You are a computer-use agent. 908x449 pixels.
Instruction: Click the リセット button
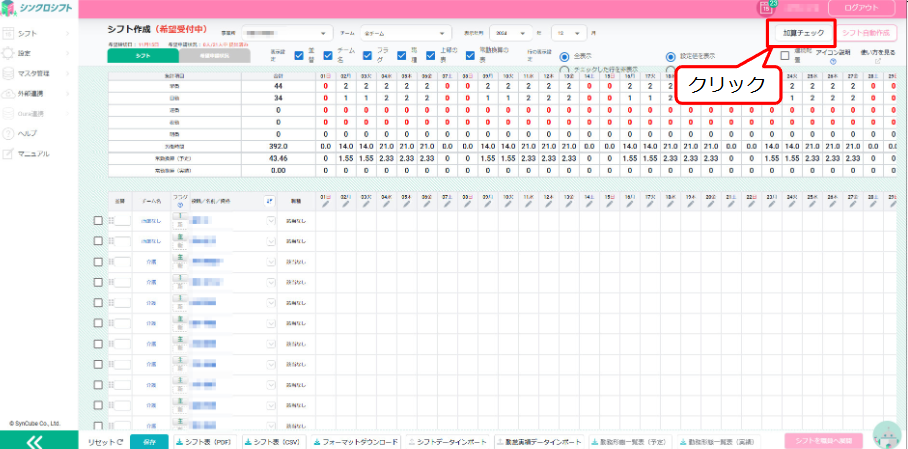[105, 442]
